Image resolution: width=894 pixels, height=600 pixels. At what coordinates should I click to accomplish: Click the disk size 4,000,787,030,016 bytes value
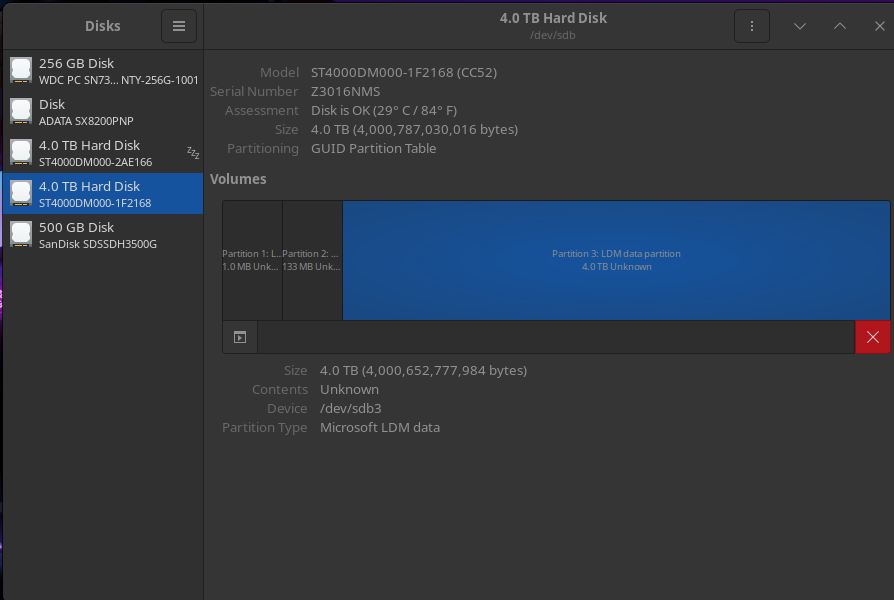414,129
